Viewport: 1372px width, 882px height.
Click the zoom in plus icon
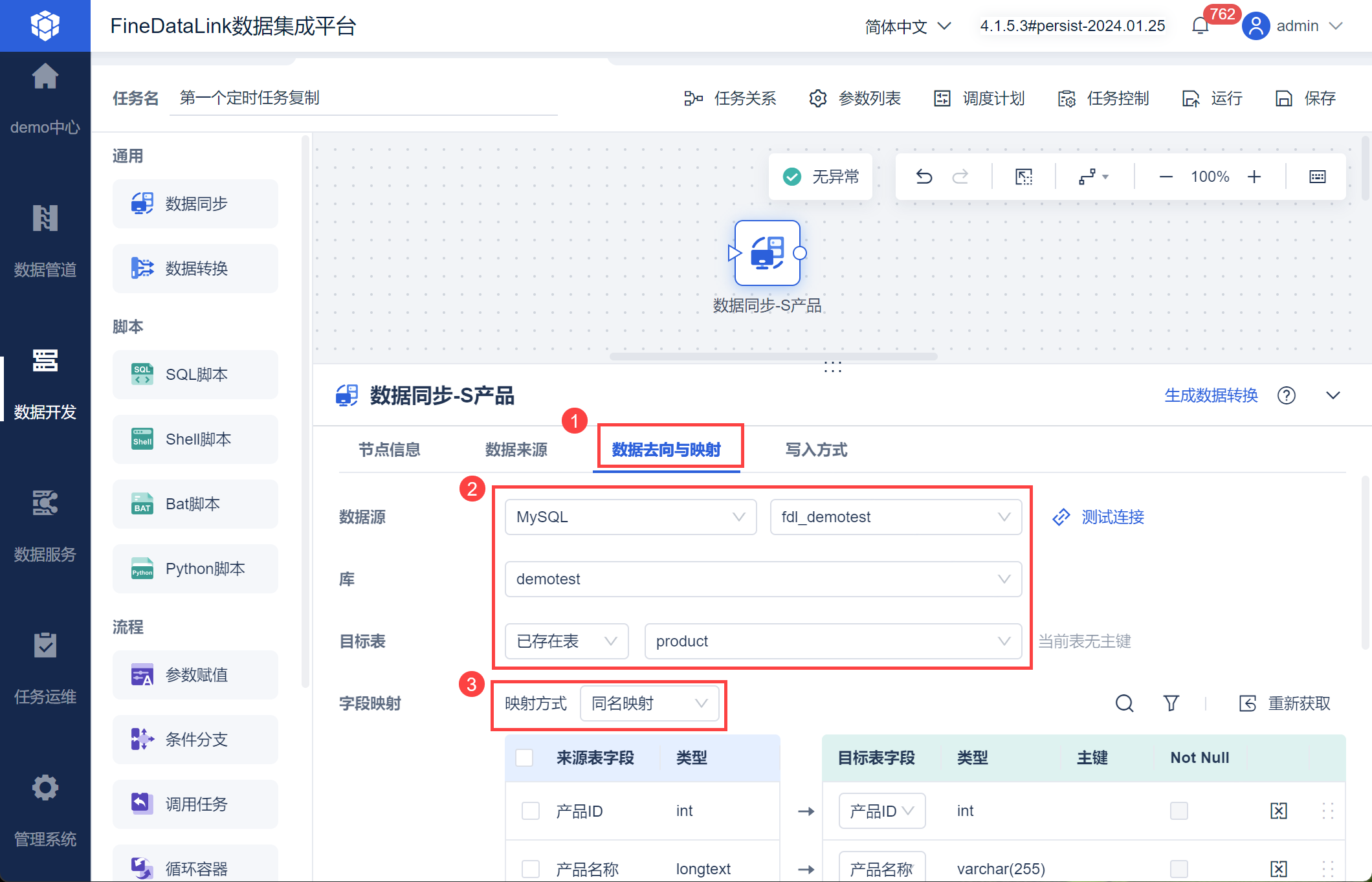pos(1254,177)
